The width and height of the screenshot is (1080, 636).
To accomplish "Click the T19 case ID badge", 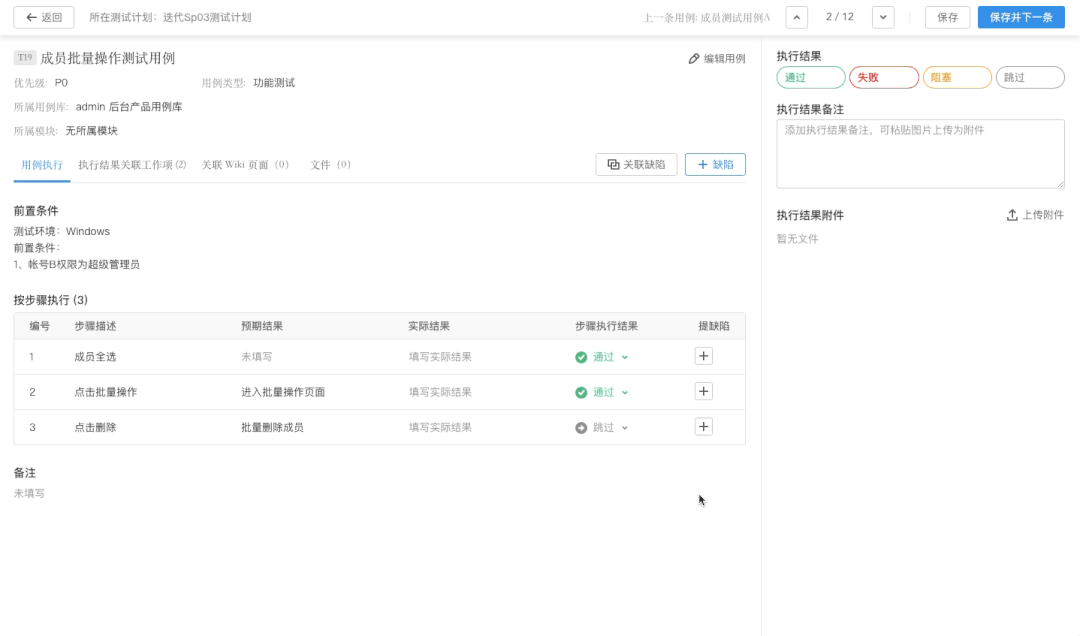I will tap(25, 58).
